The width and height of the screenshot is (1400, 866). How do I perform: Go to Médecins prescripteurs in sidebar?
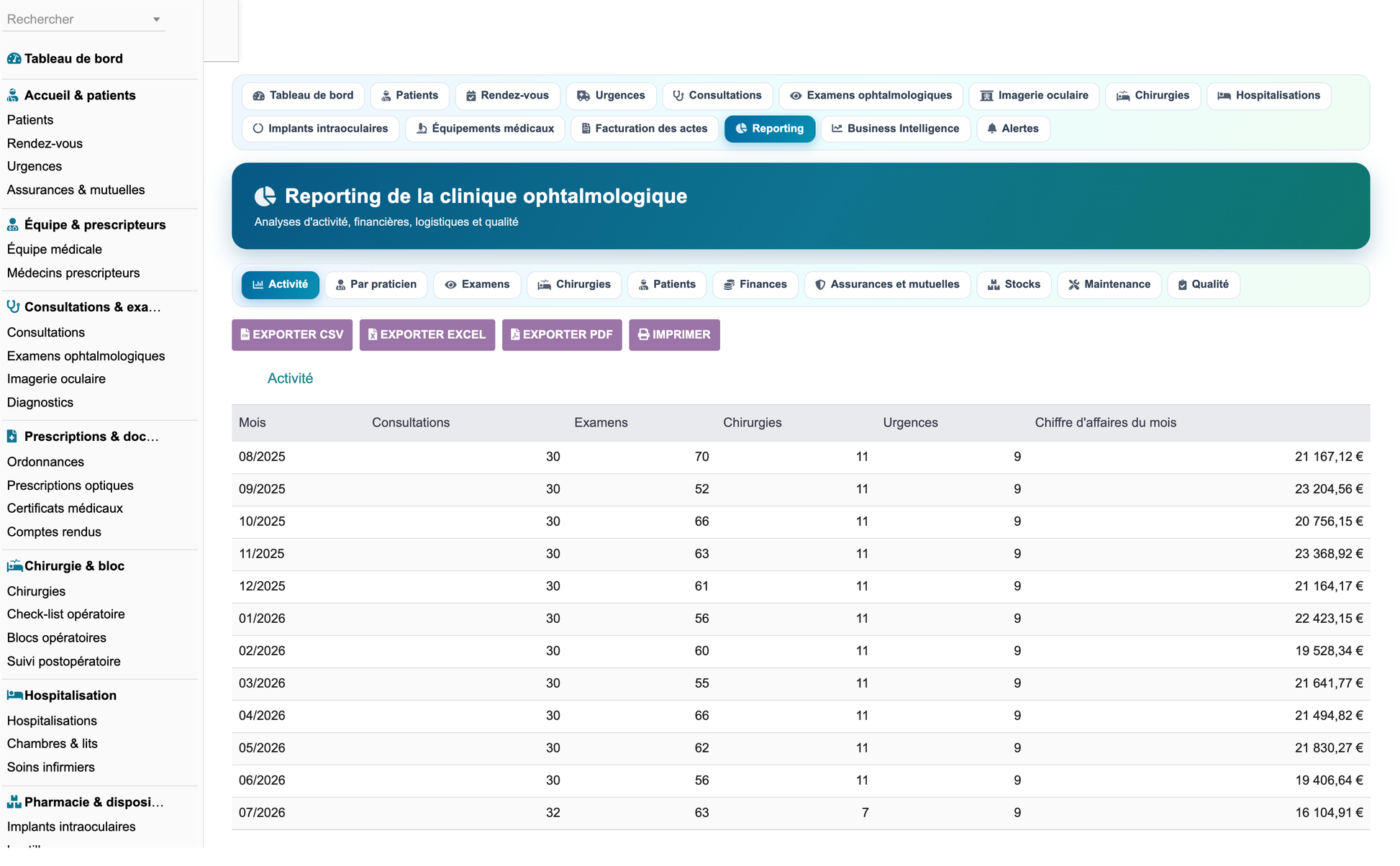(x=73, y=273)
